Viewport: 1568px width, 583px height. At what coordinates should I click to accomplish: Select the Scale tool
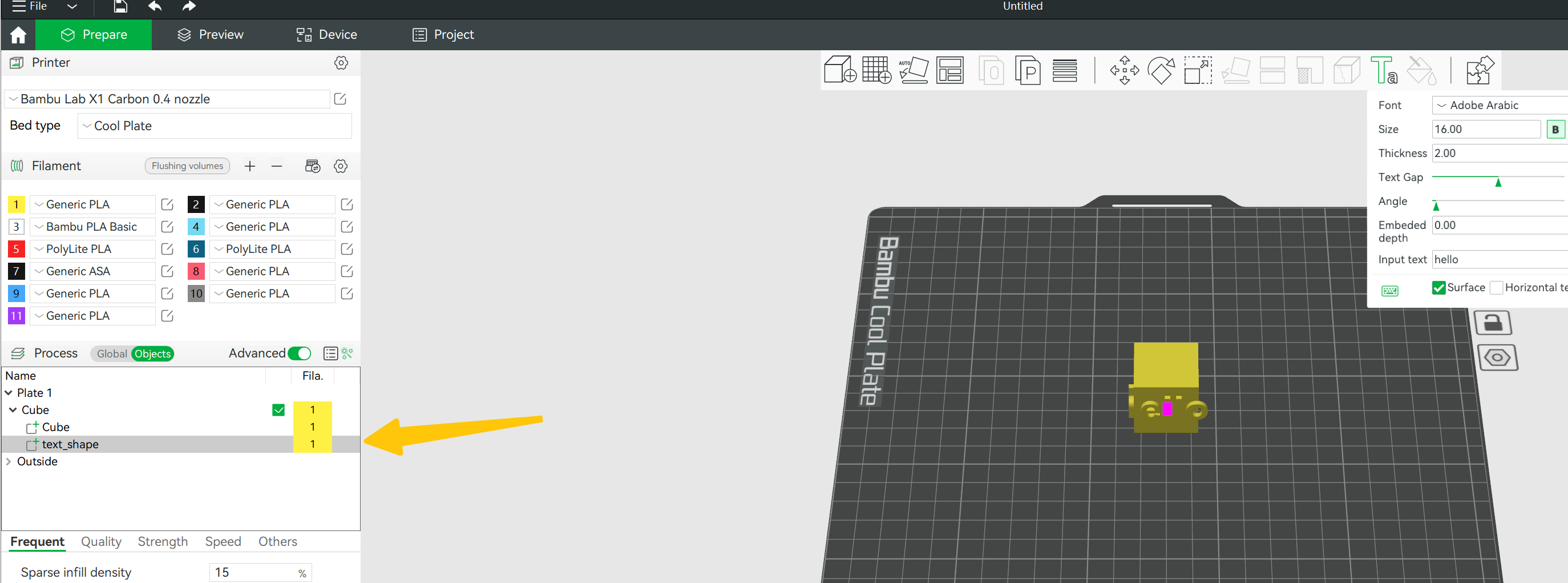[1197, 70]
